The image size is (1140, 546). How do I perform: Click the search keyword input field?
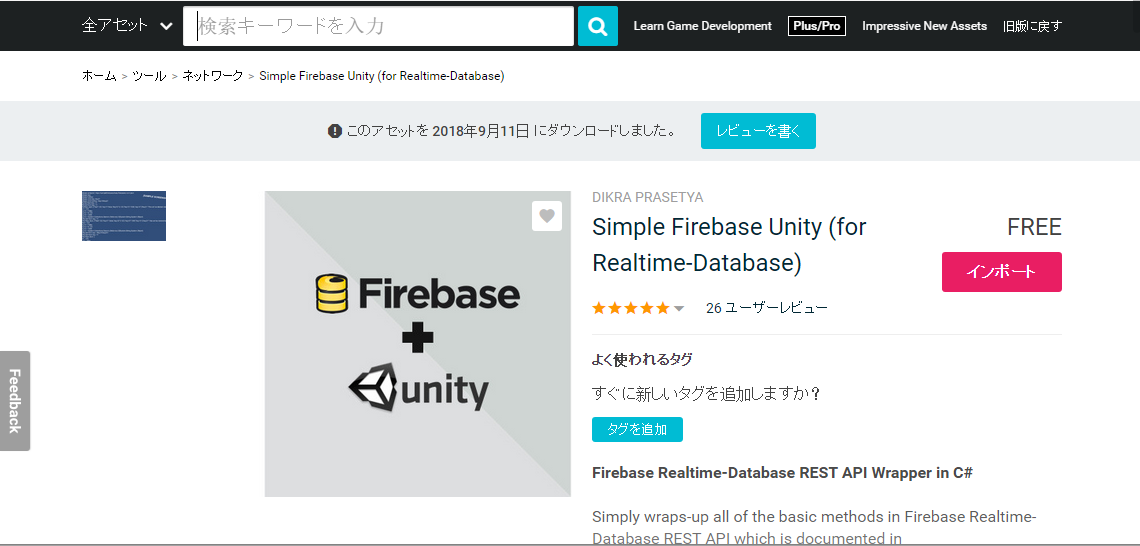[378, 26]
